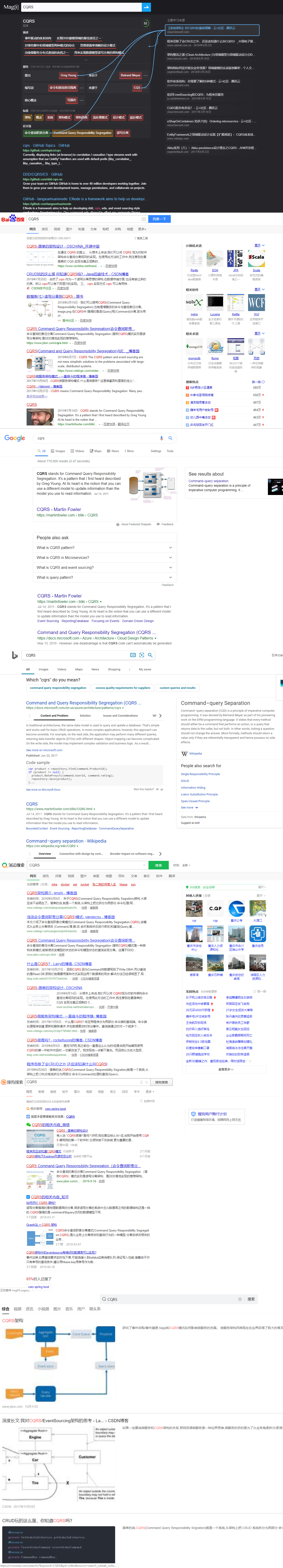Viewport: 283px width, 1568px height.
Task: Open 'Liskov Substitution Principle' related search
Action: [199, 794]
